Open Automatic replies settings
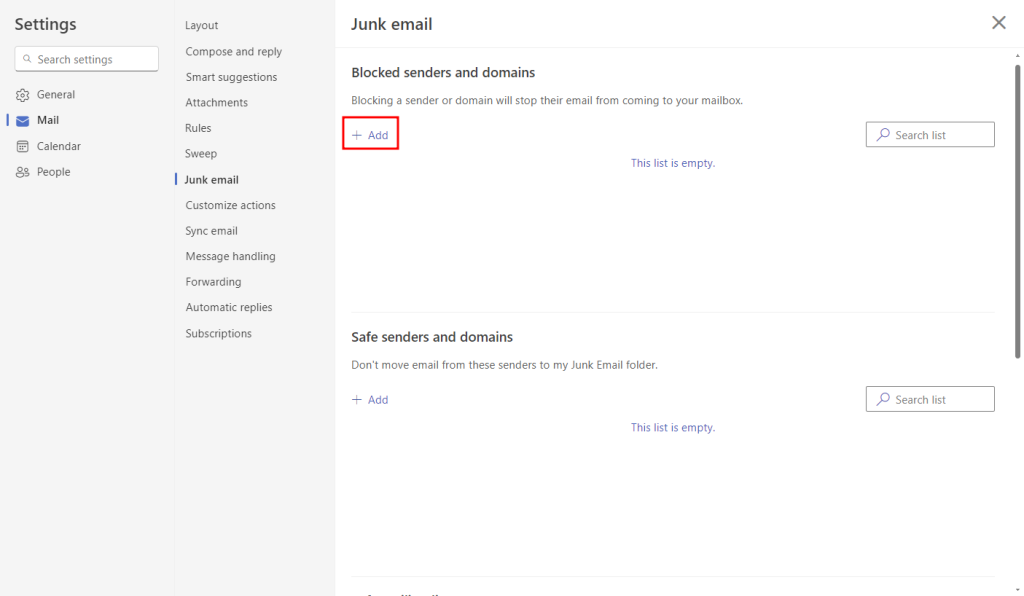The image size is (1024, 596). 229,307
